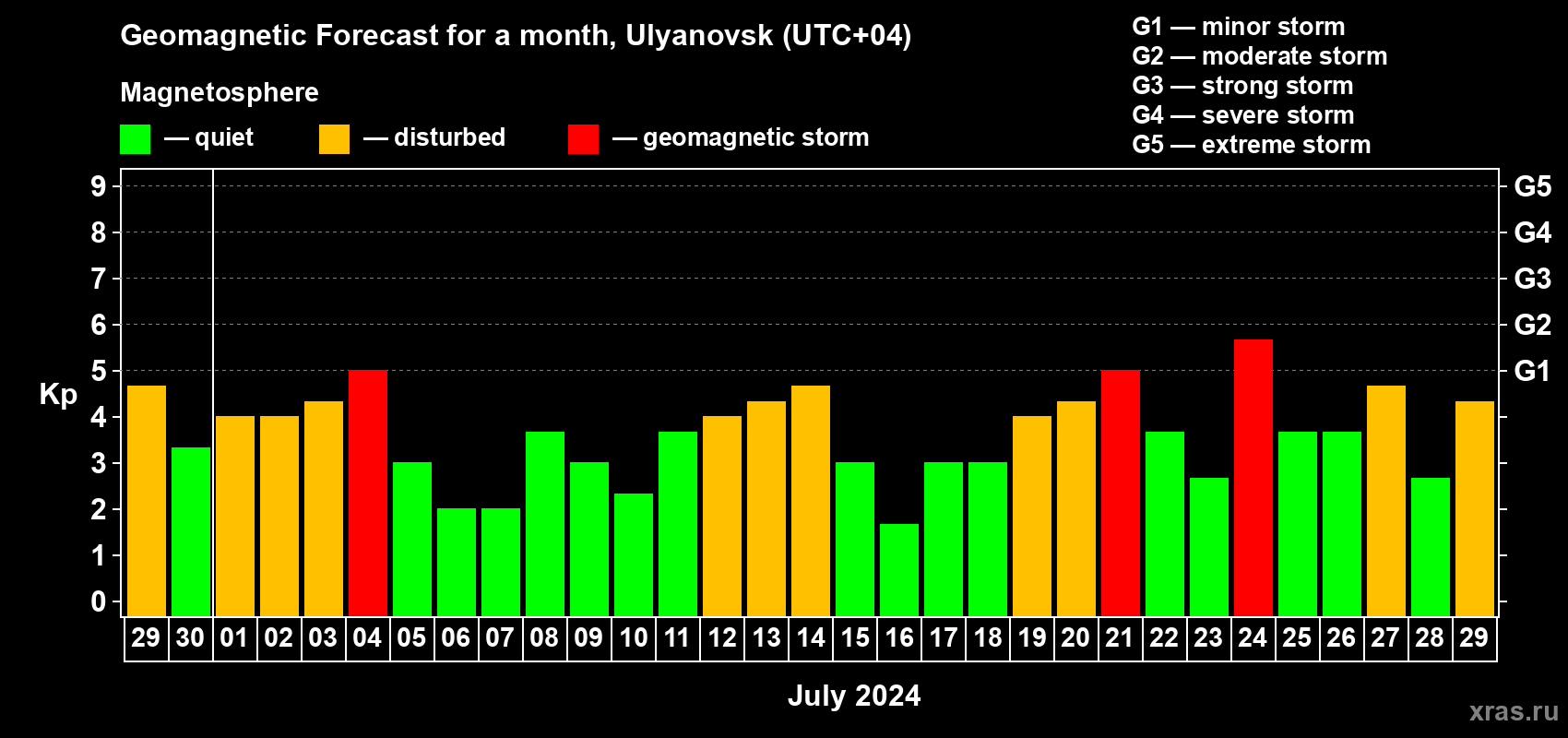The height and width of the screenshot is (738, 1568).
Task: Click the green bar for day 06
Action: [x=456, y=563]
